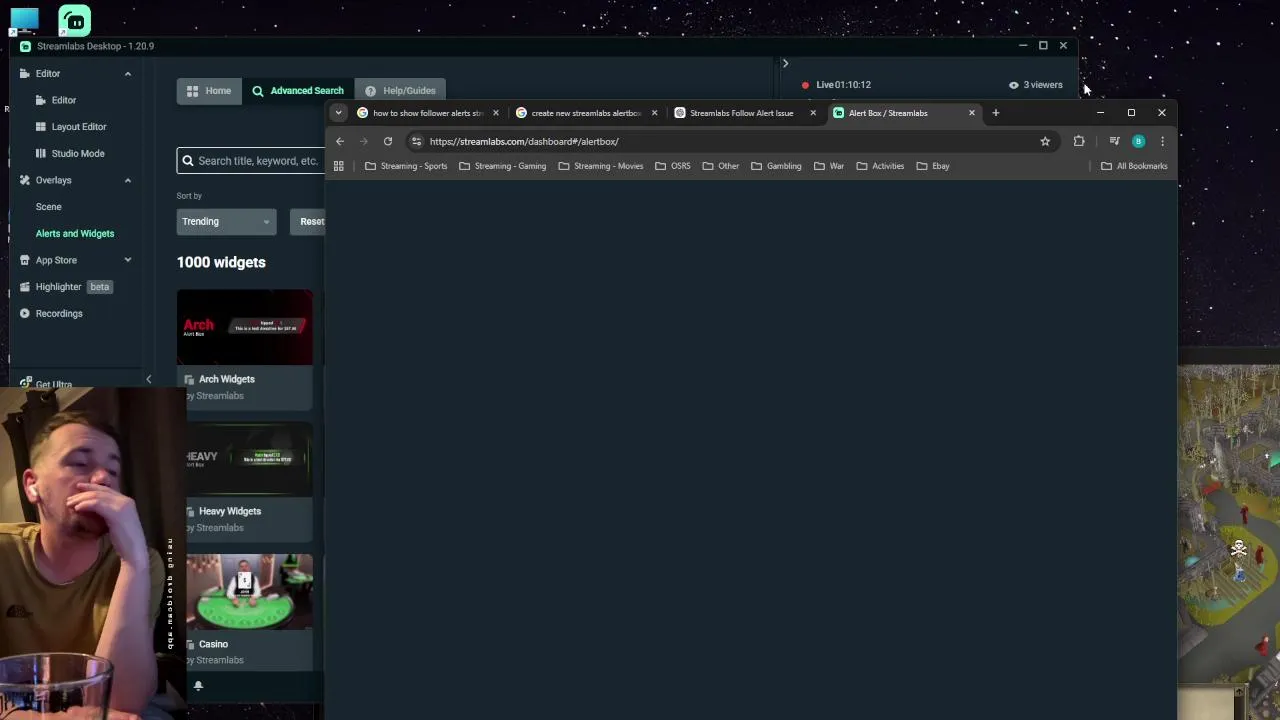Open Recordings in Streamlabs sidebar
The width and height of the screenshot is (1280, 720).
pos(51,313)
